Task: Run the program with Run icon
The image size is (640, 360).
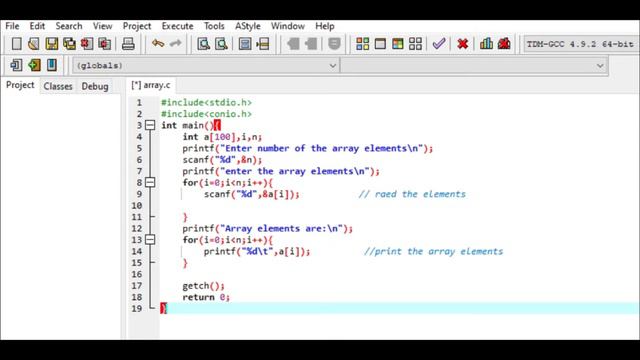Action: tap(380, 44)
